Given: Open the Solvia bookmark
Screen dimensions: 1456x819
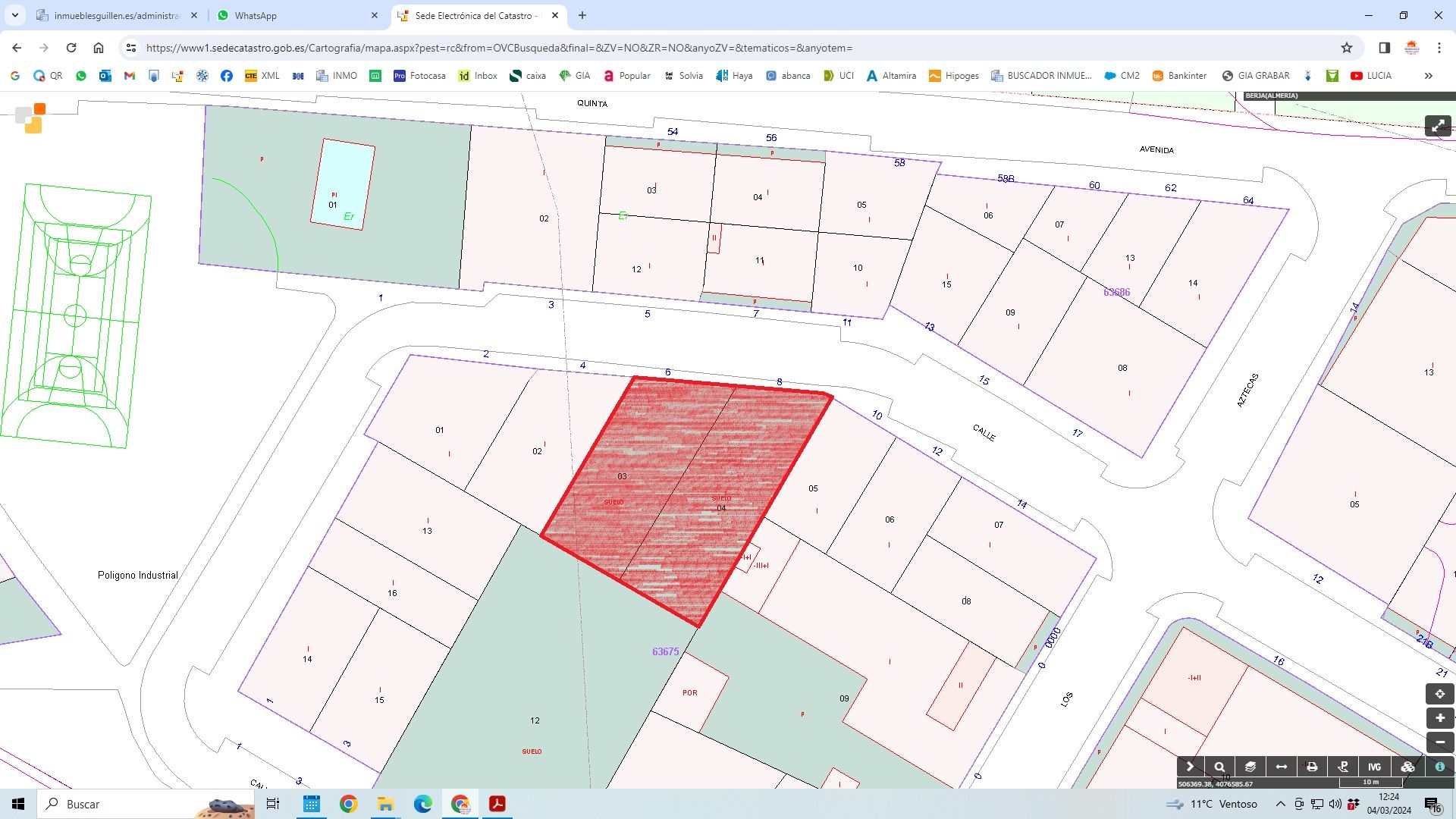Looking at the screenshot, I should coord(683,76).
